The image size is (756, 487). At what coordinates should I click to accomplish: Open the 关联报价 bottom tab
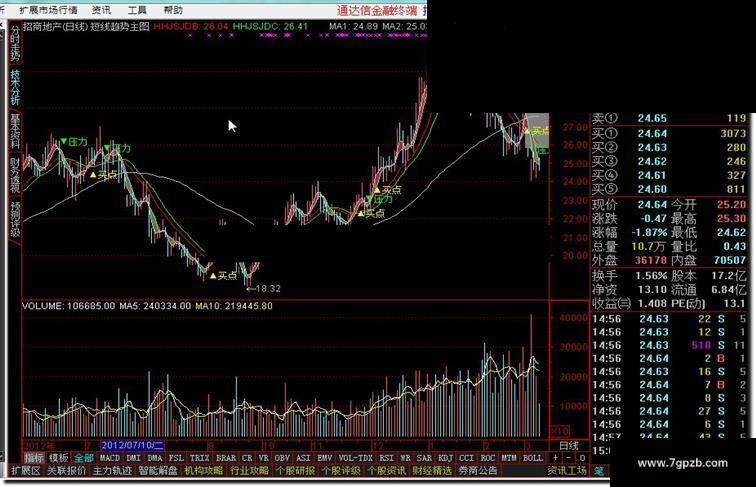pos(66,471)
